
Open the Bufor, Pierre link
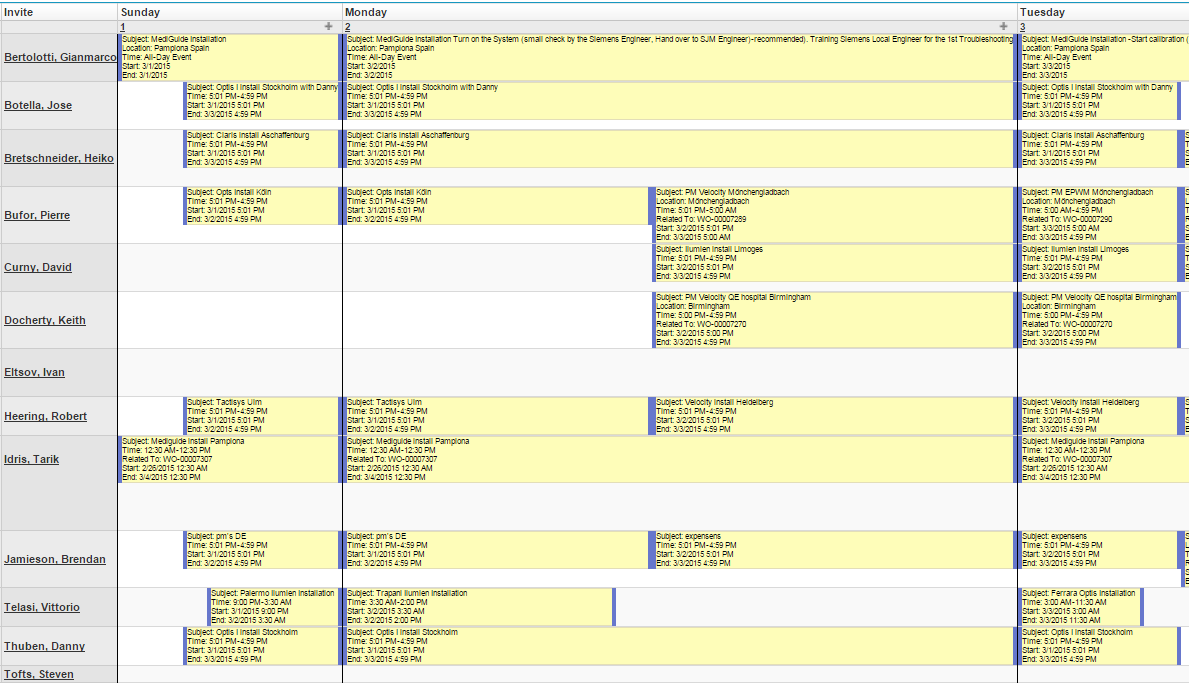click(x=37, y=215)
